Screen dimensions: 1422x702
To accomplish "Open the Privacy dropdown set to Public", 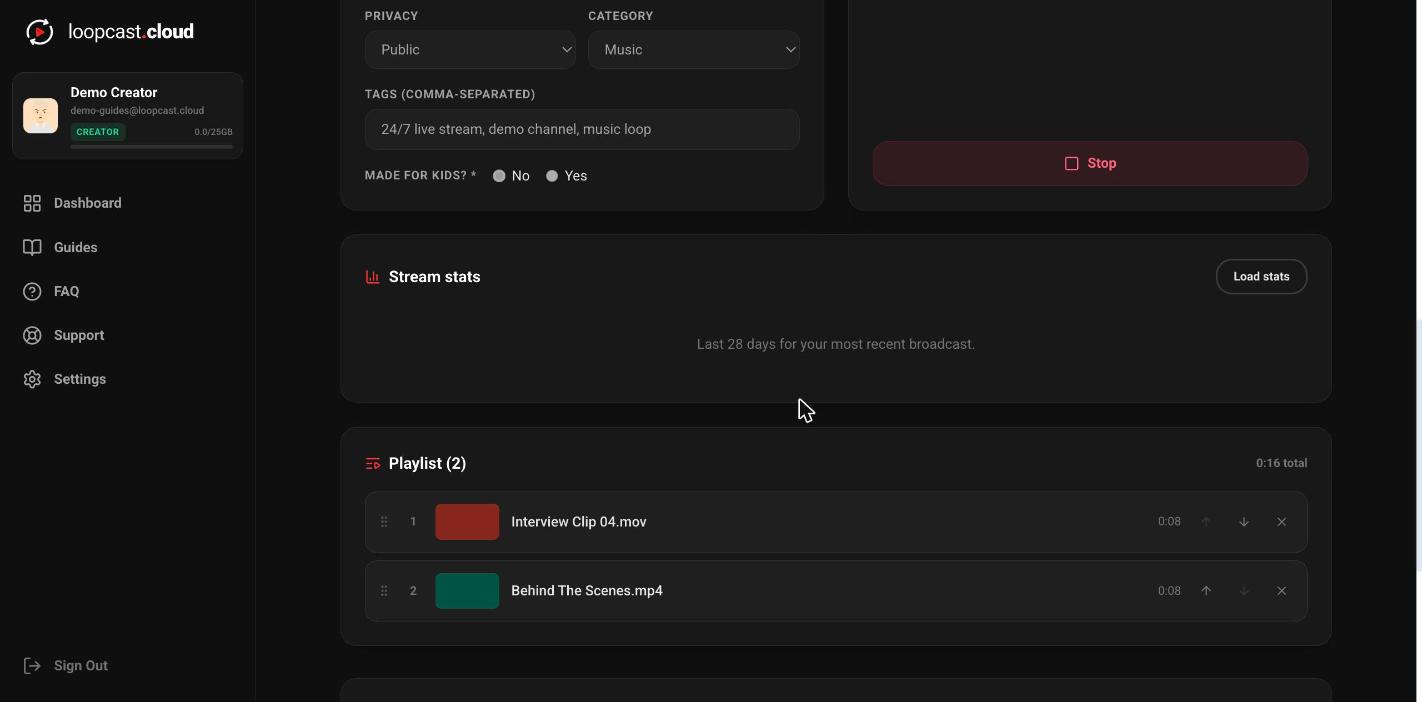I will point(470,50).
